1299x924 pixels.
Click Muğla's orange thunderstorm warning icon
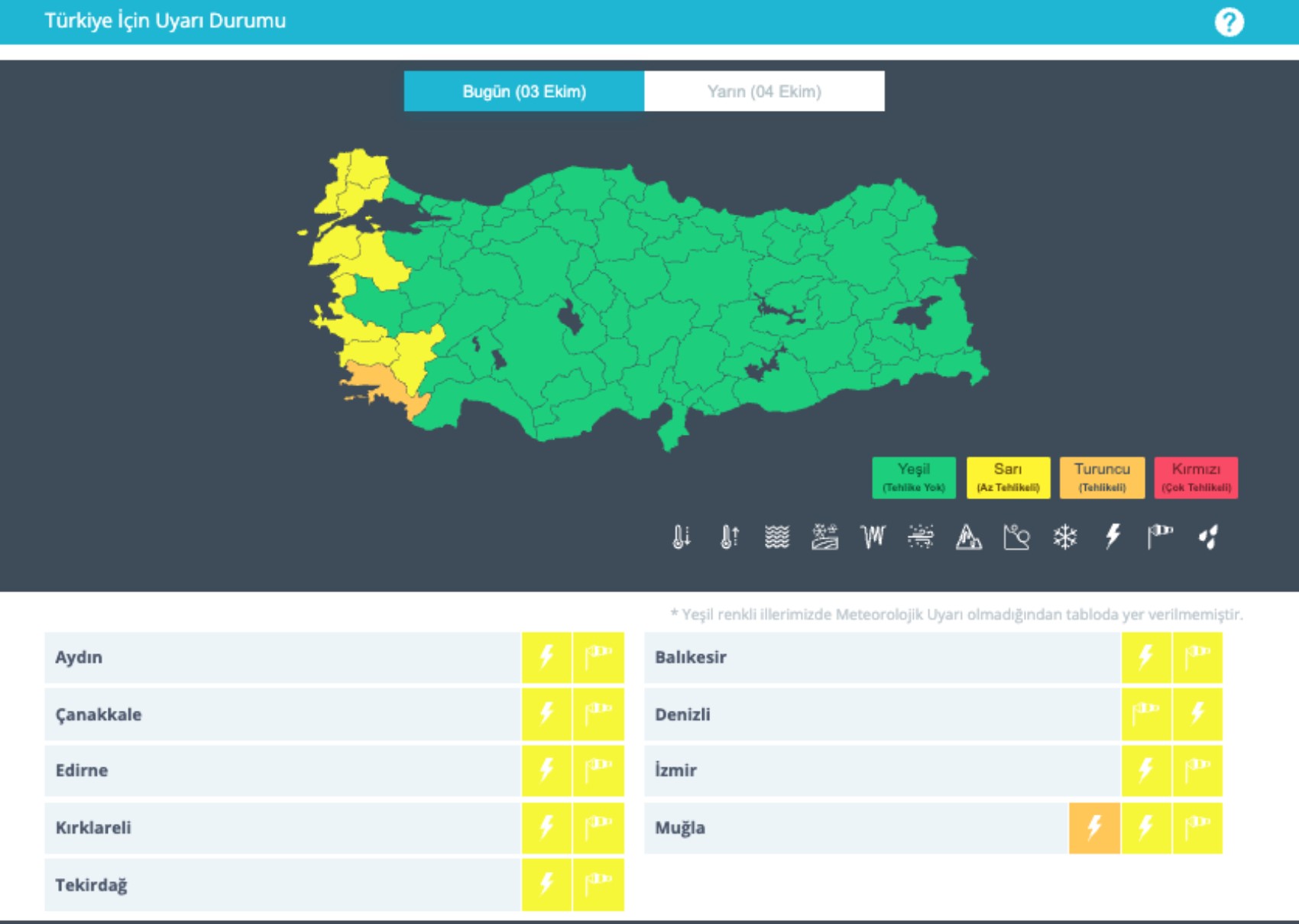1094,828
